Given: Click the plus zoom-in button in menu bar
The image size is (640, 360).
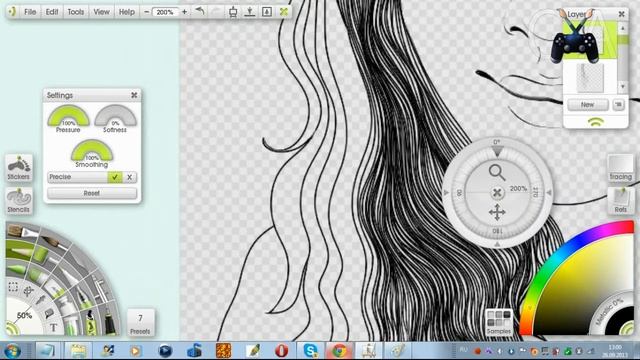Looking at the screenshot, I should pos(184,12).
